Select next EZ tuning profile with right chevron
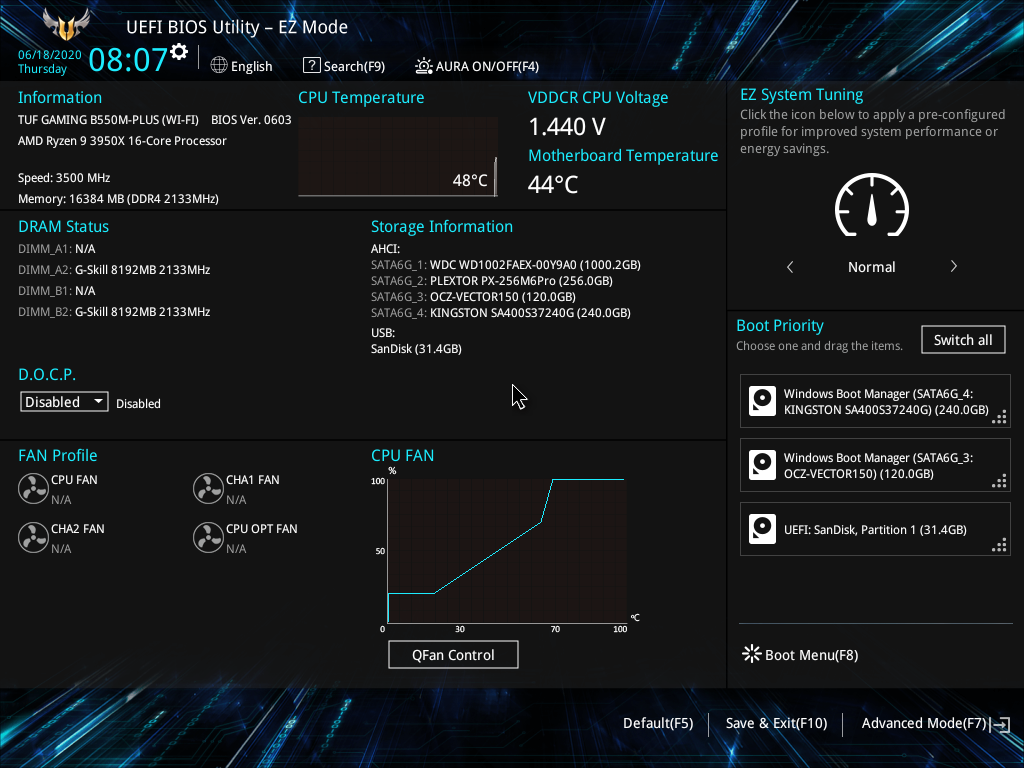 953,266
